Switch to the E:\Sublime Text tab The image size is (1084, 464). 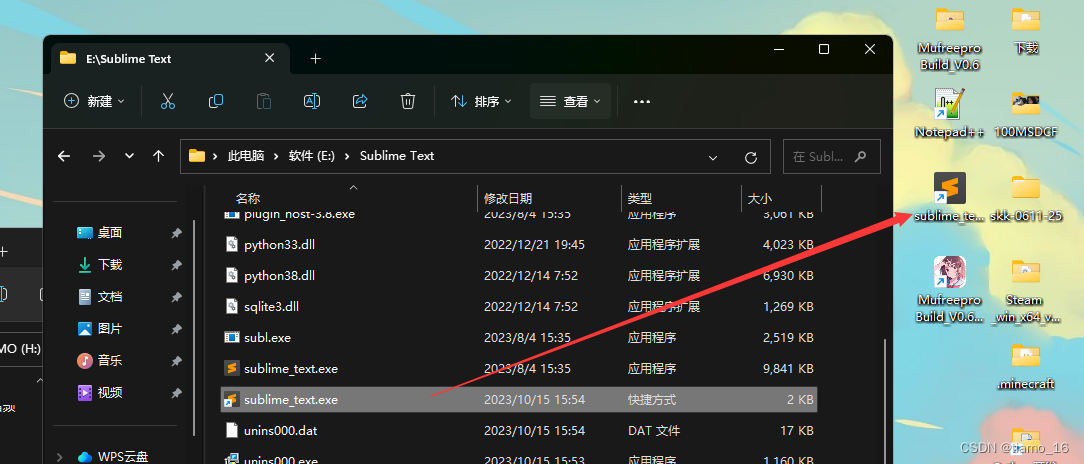171,59
